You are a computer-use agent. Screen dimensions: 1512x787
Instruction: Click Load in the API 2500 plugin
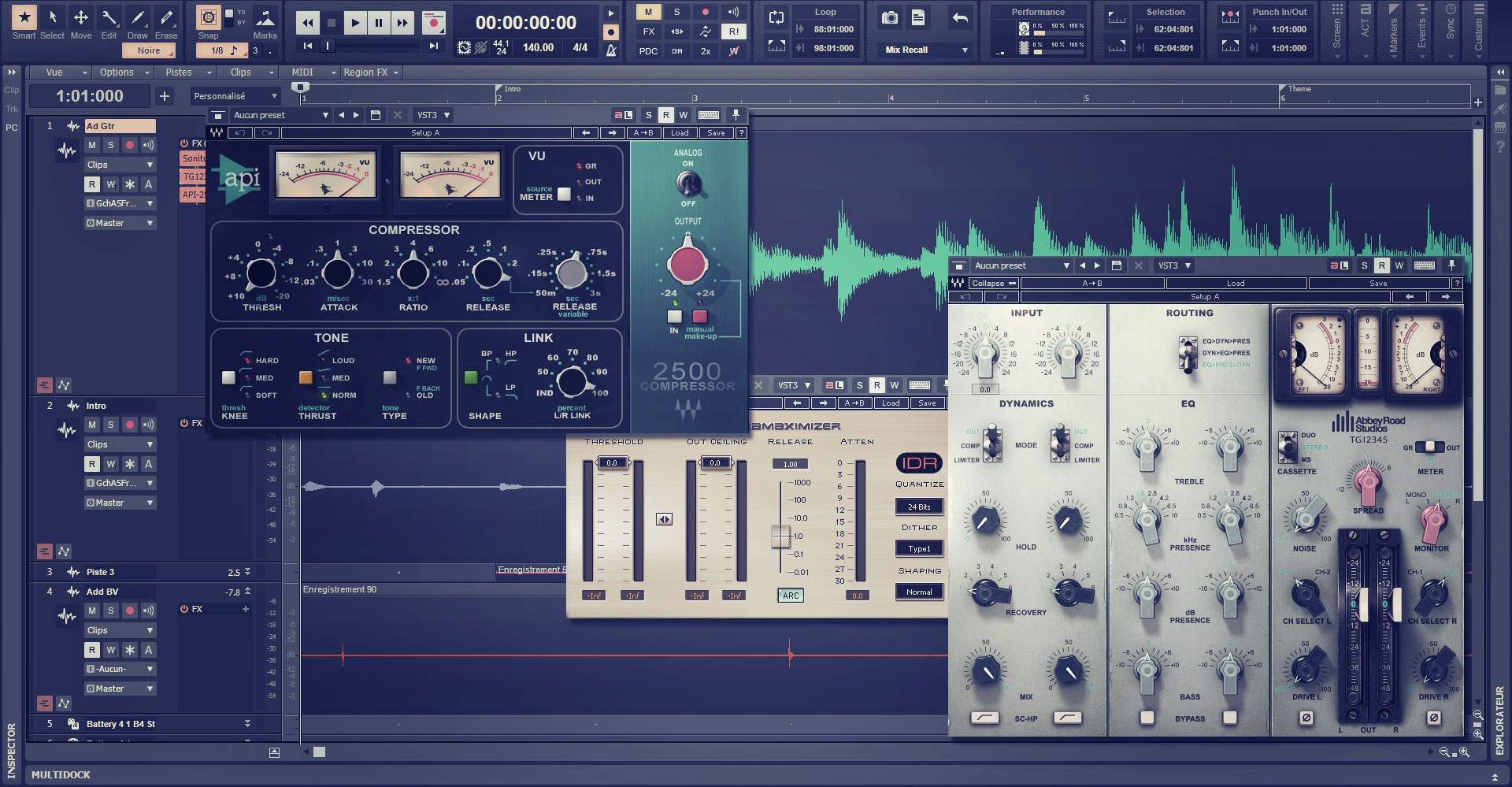point(679,133)
